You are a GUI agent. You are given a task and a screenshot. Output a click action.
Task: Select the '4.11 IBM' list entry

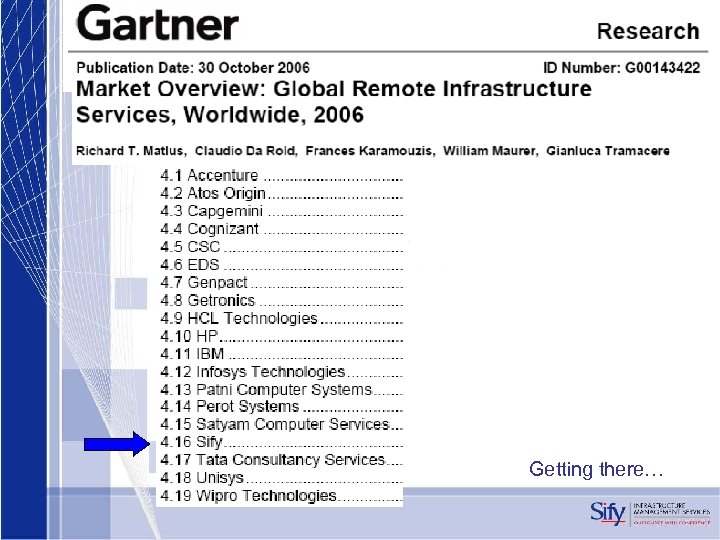(x=281, y=354)
